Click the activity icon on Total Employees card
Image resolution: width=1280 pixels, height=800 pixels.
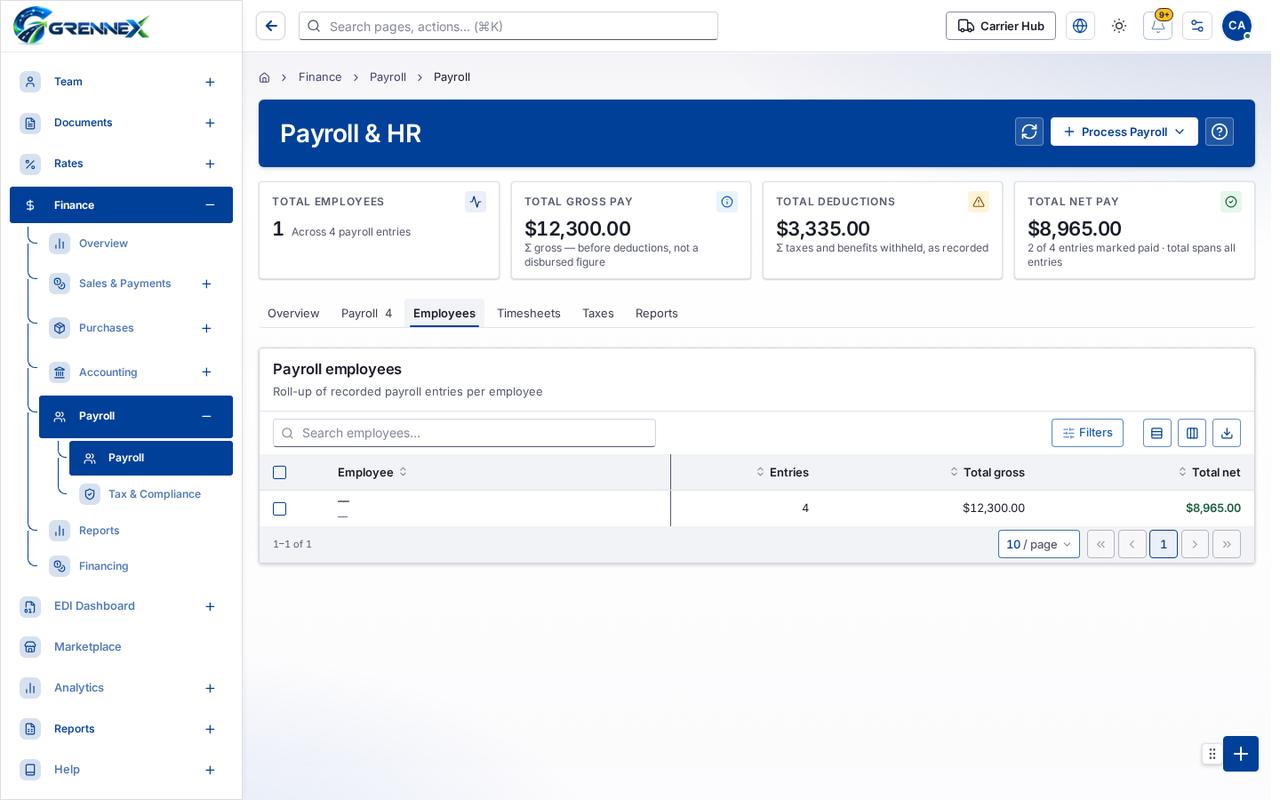pyautogui.click(x=476, y=202)
